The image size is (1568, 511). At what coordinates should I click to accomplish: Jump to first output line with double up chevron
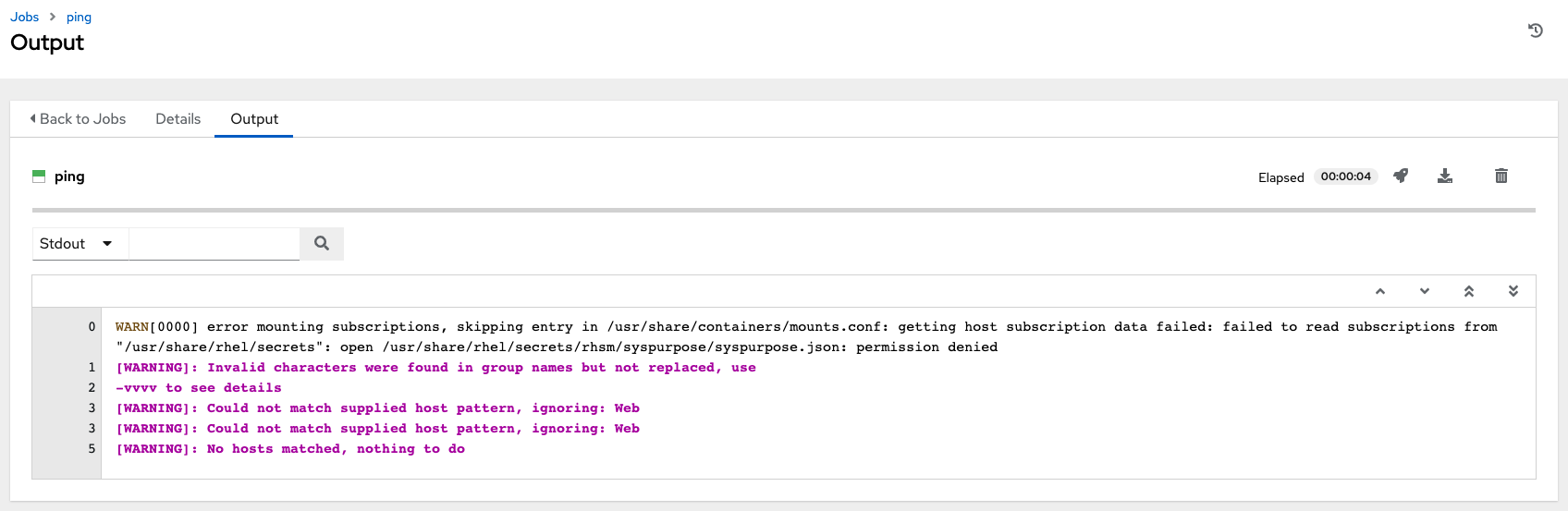pos(1469,291)
